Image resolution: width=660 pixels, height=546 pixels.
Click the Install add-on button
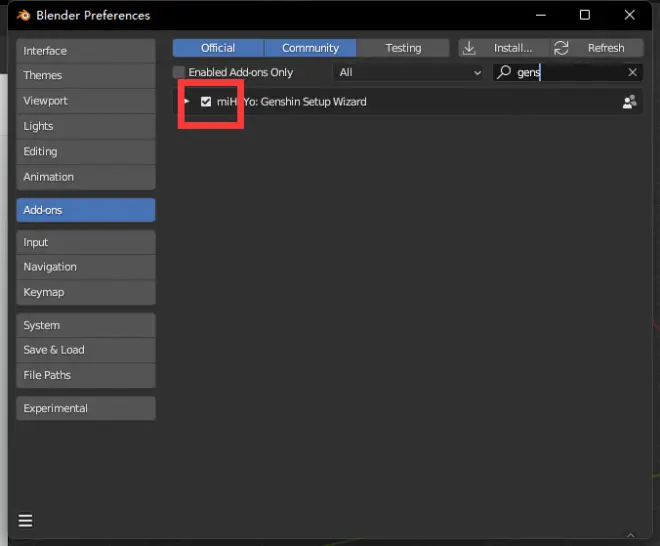(x=504, y=48)
